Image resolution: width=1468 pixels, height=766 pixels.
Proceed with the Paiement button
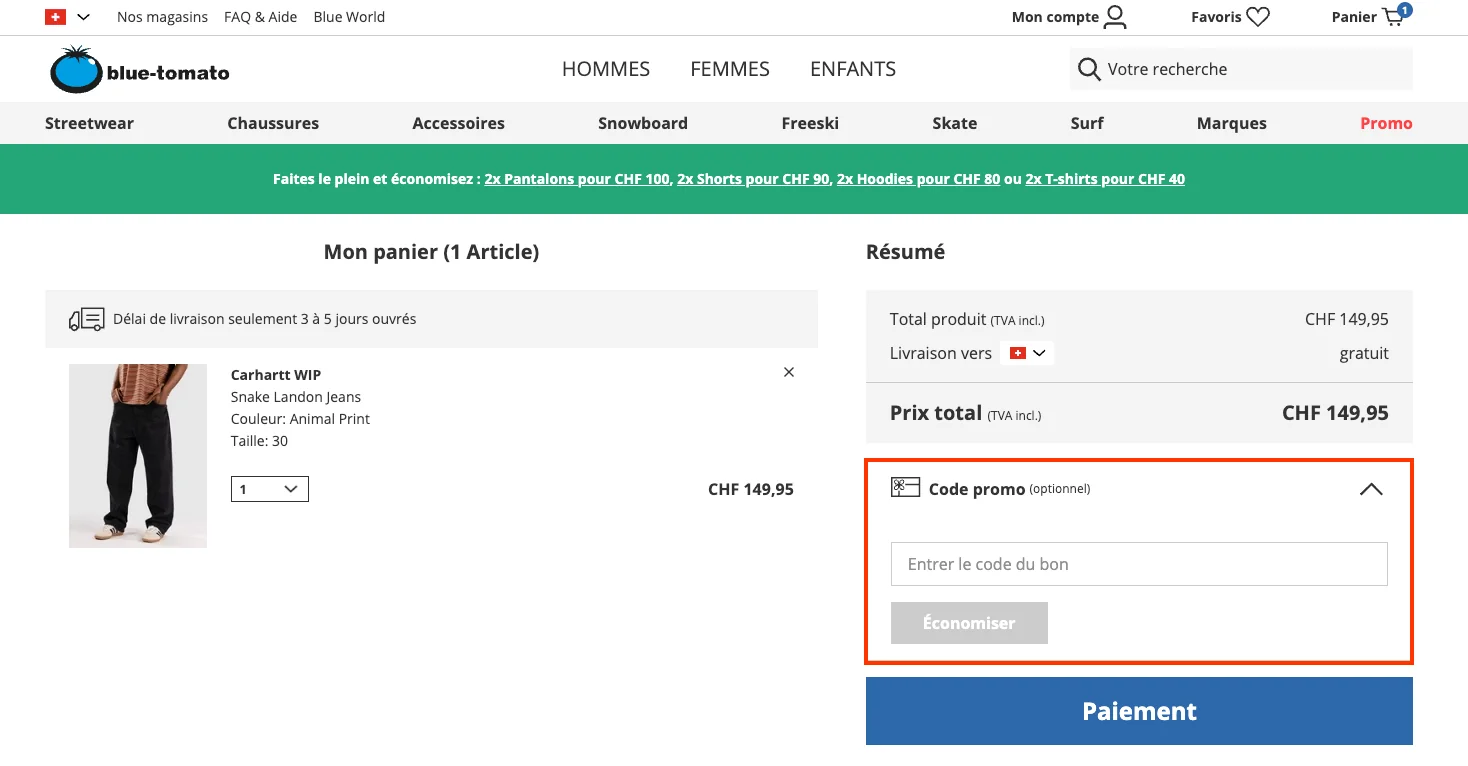(x=1139, y=711)
